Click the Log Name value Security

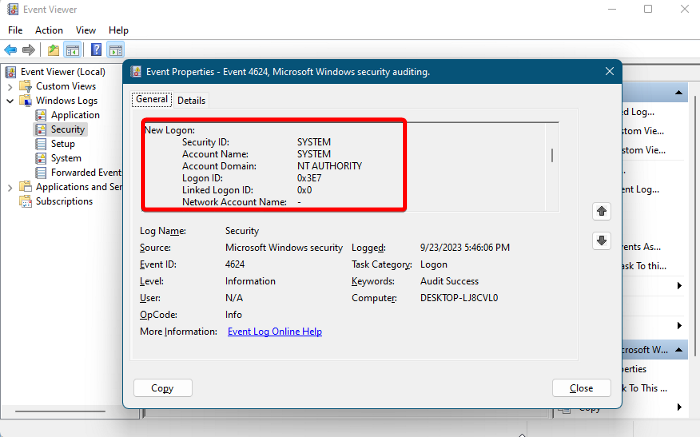pyautogui.click(x=242, y=231)
